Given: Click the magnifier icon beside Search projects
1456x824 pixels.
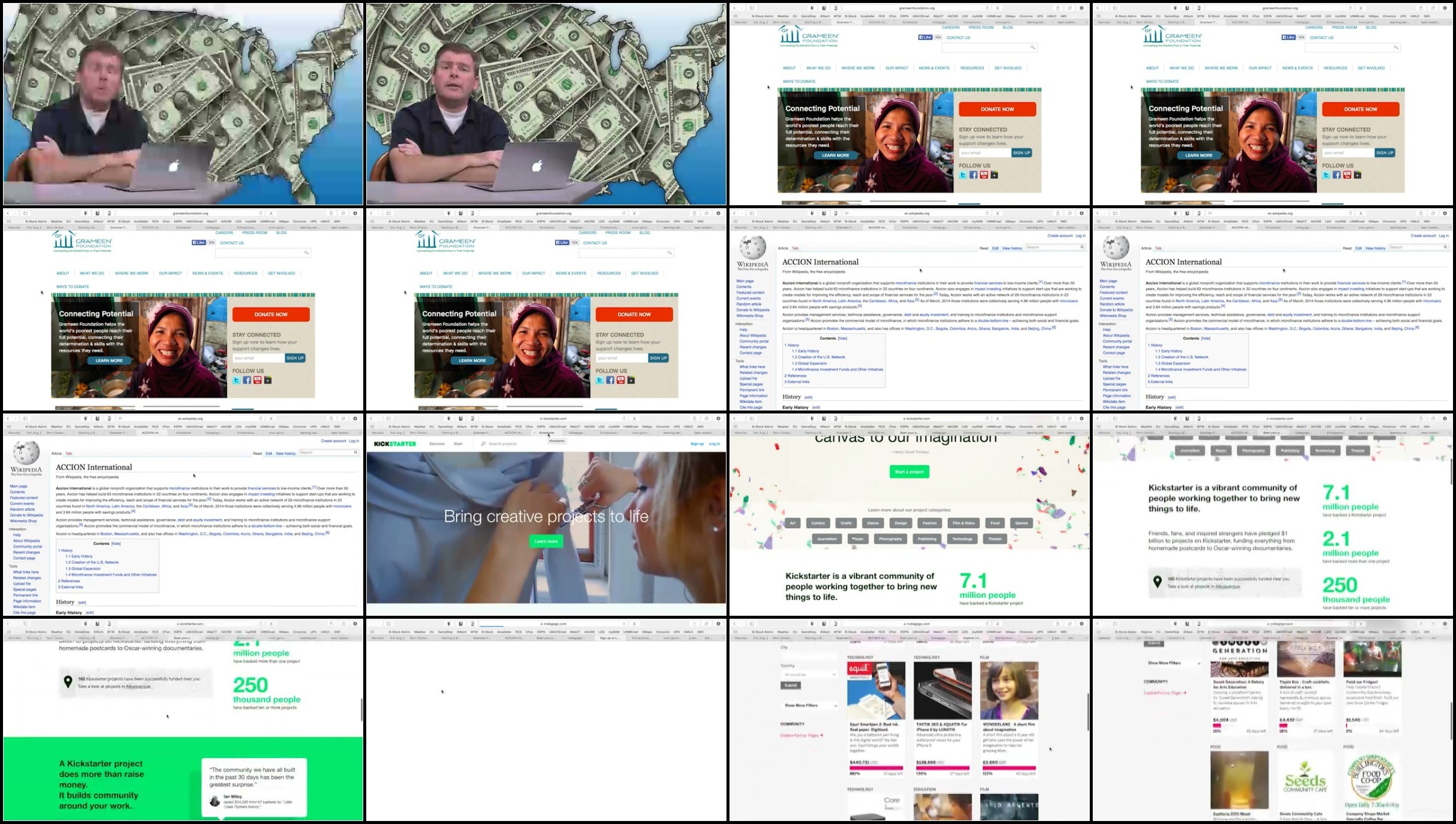Looking at the screenshot, I should pyautogui.click(x=483, y=444).
